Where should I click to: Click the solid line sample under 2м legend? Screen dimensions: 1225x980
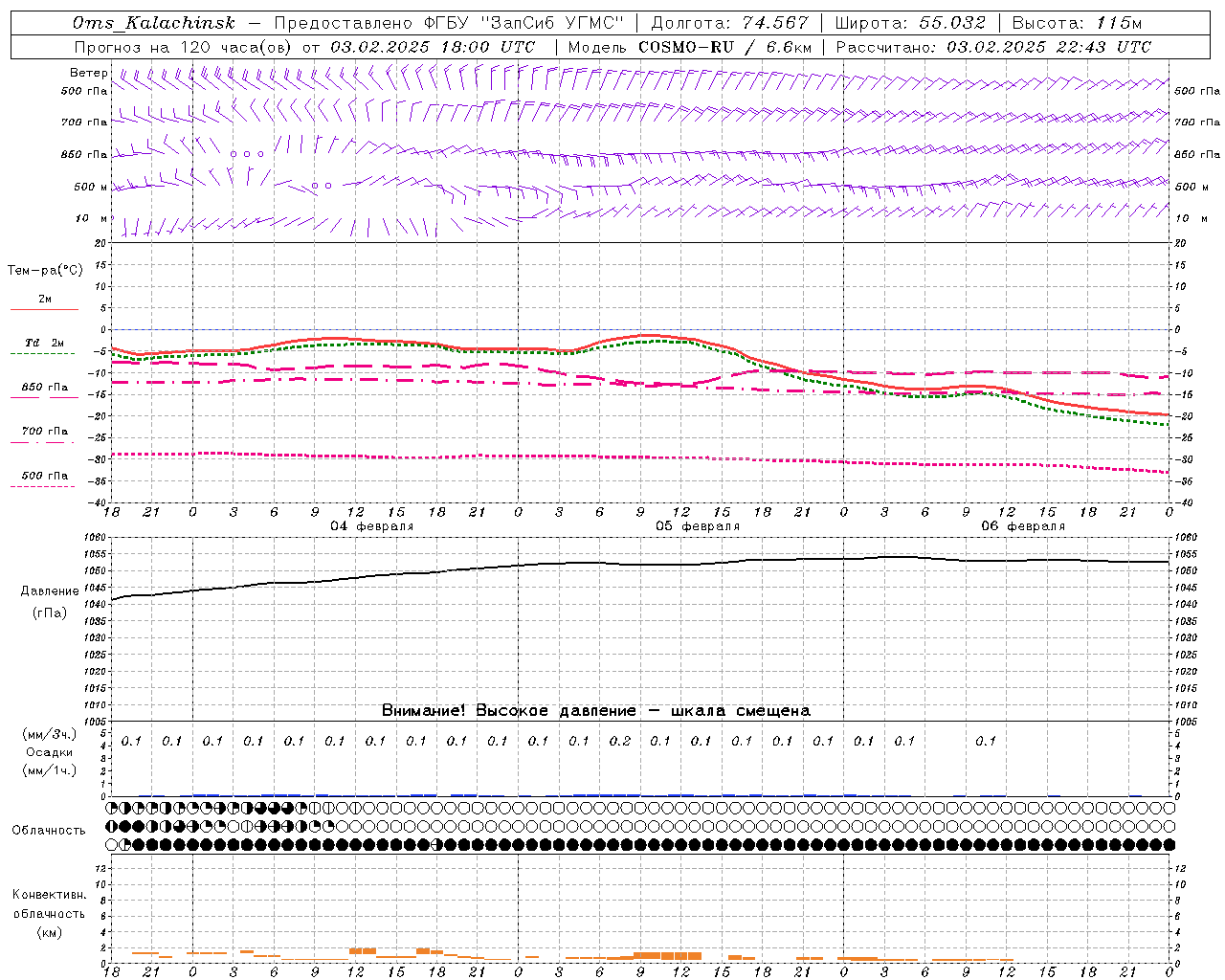(x=44, y=309)
